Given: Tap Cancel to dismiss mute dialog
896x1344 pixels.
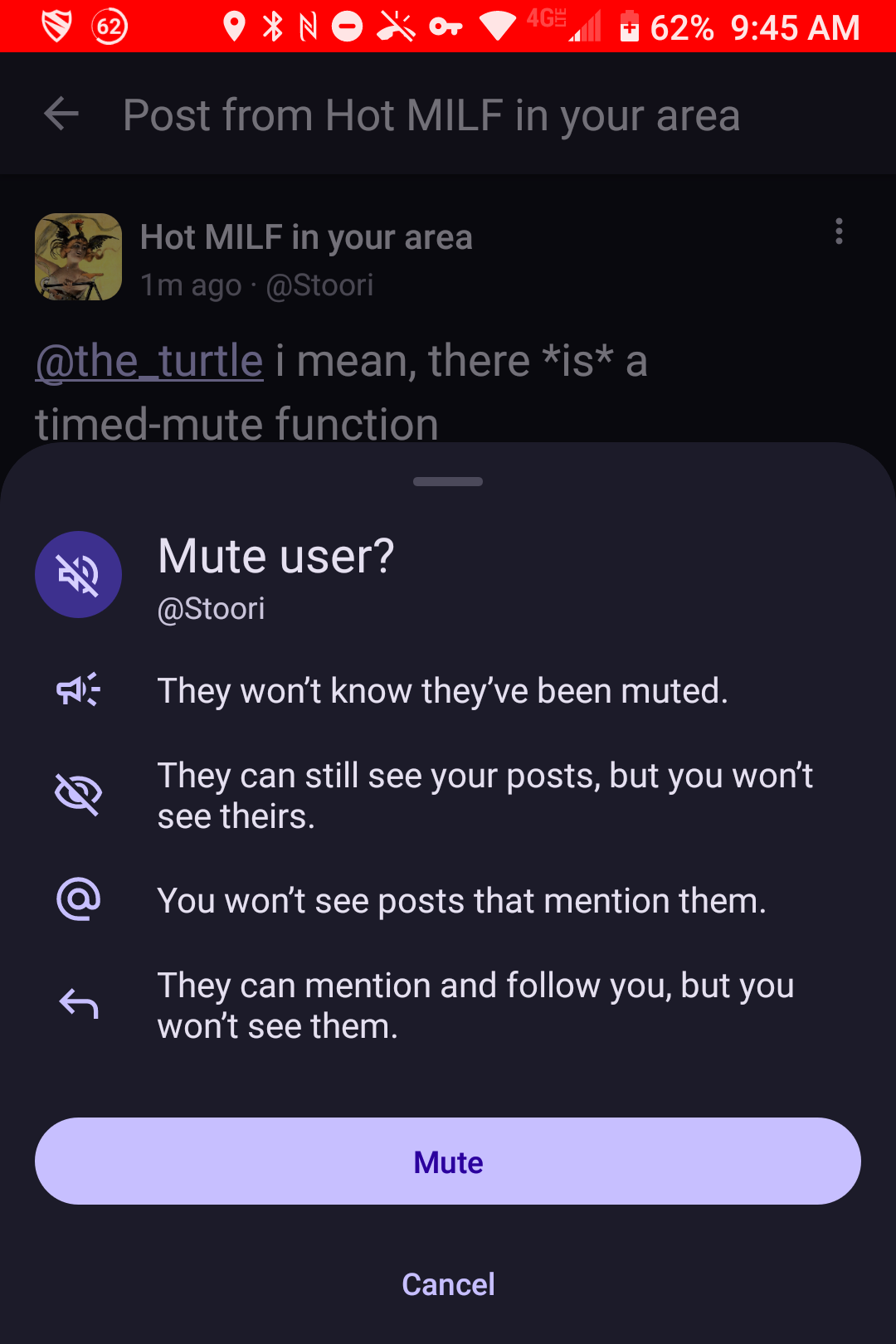Looking at the screenshot, I should [448, 1284].
